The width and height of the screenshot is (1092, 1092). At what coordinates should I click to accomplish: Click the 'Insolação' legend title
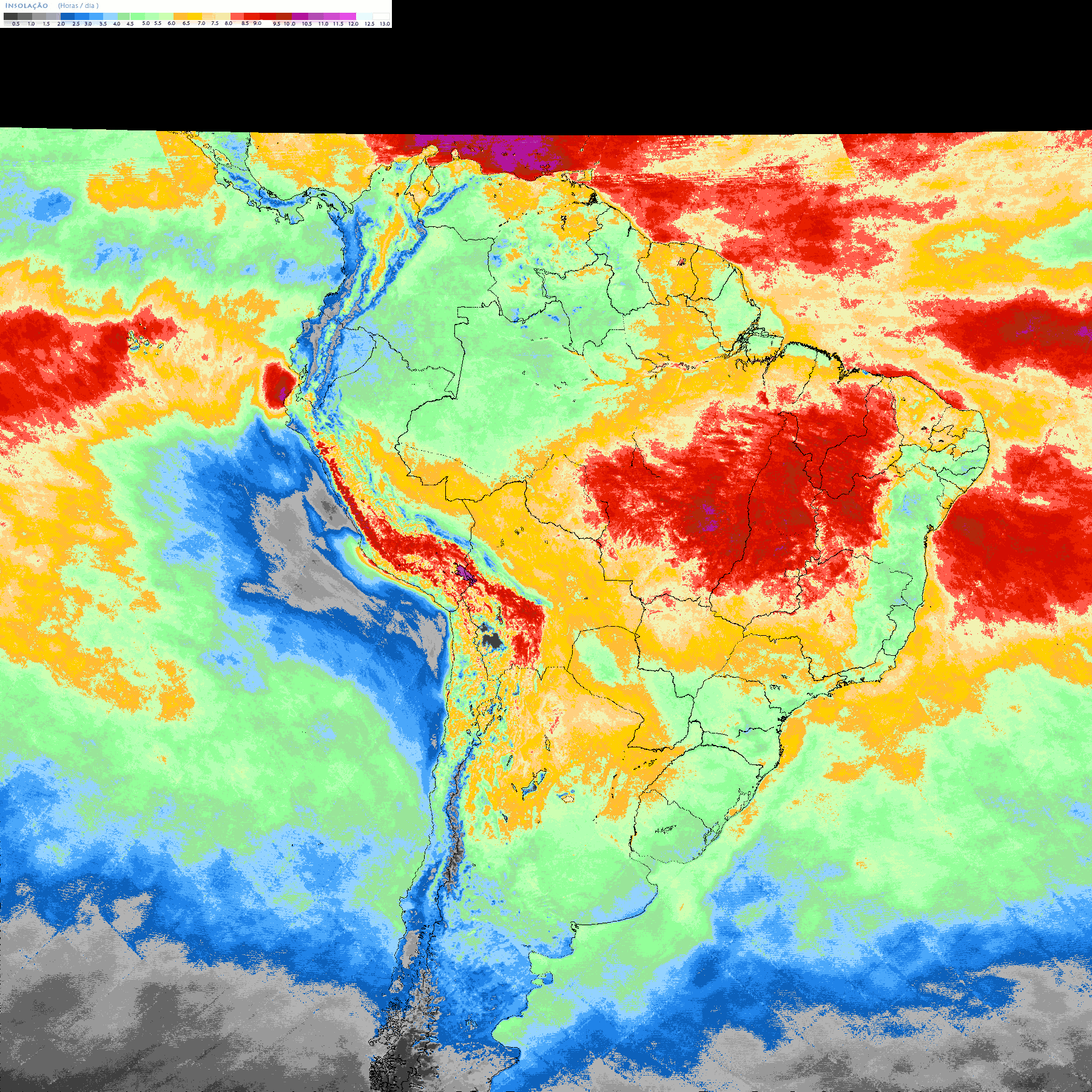26,5
